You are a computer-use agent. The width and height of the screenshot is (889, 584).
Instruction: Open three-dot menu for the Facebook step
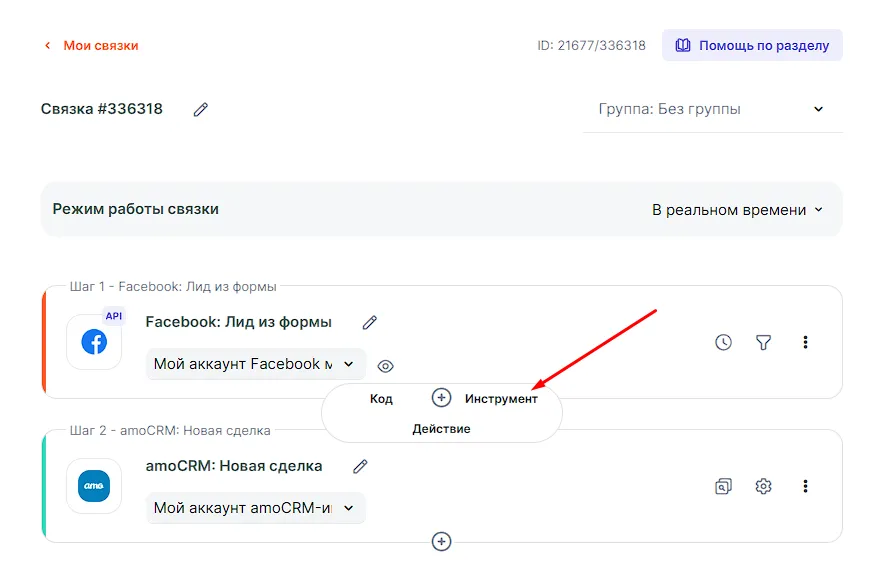pyautogui.click(x=805, y=342)
